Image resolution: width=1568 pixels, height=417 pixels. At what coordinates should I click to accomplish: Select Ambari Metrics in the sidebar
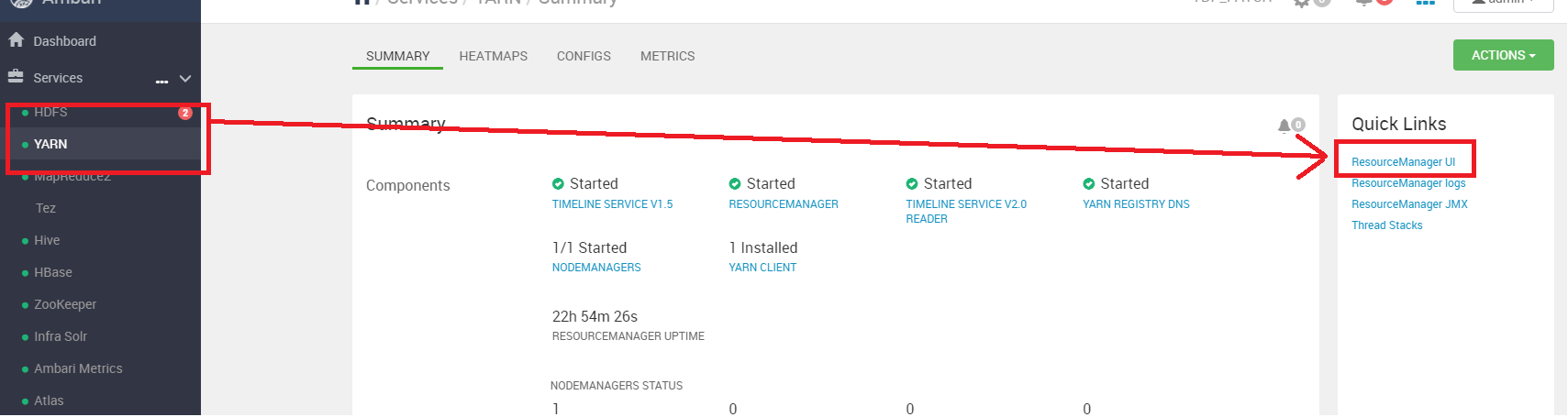78,368
